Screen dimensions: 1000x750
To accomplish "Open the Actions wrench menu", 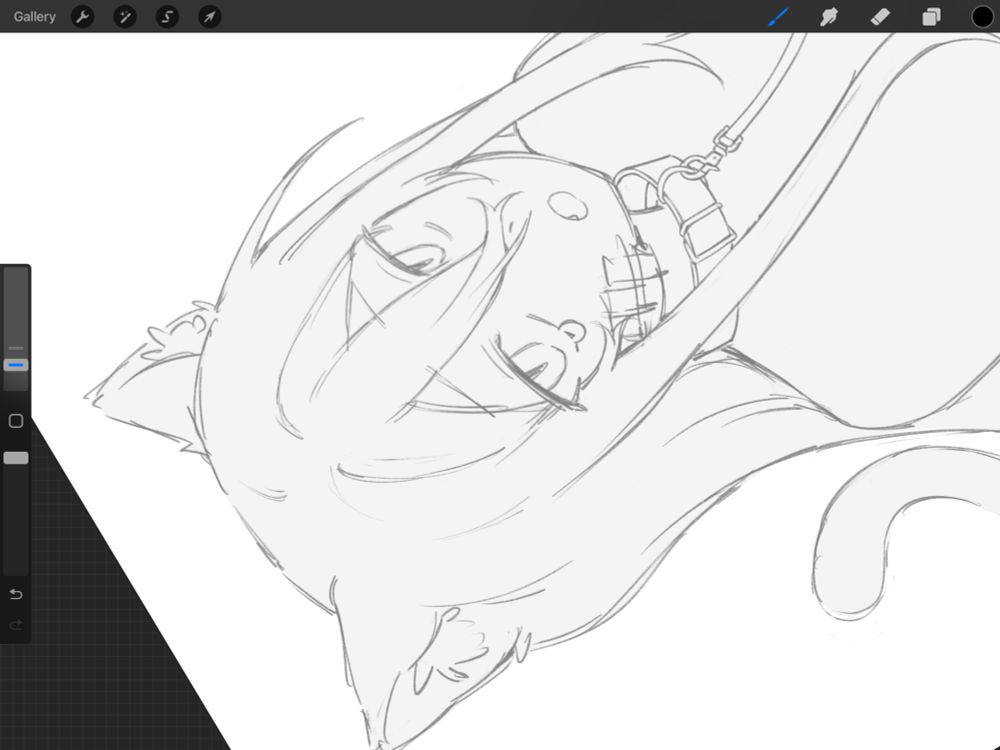I will click(x=82, y=17).
